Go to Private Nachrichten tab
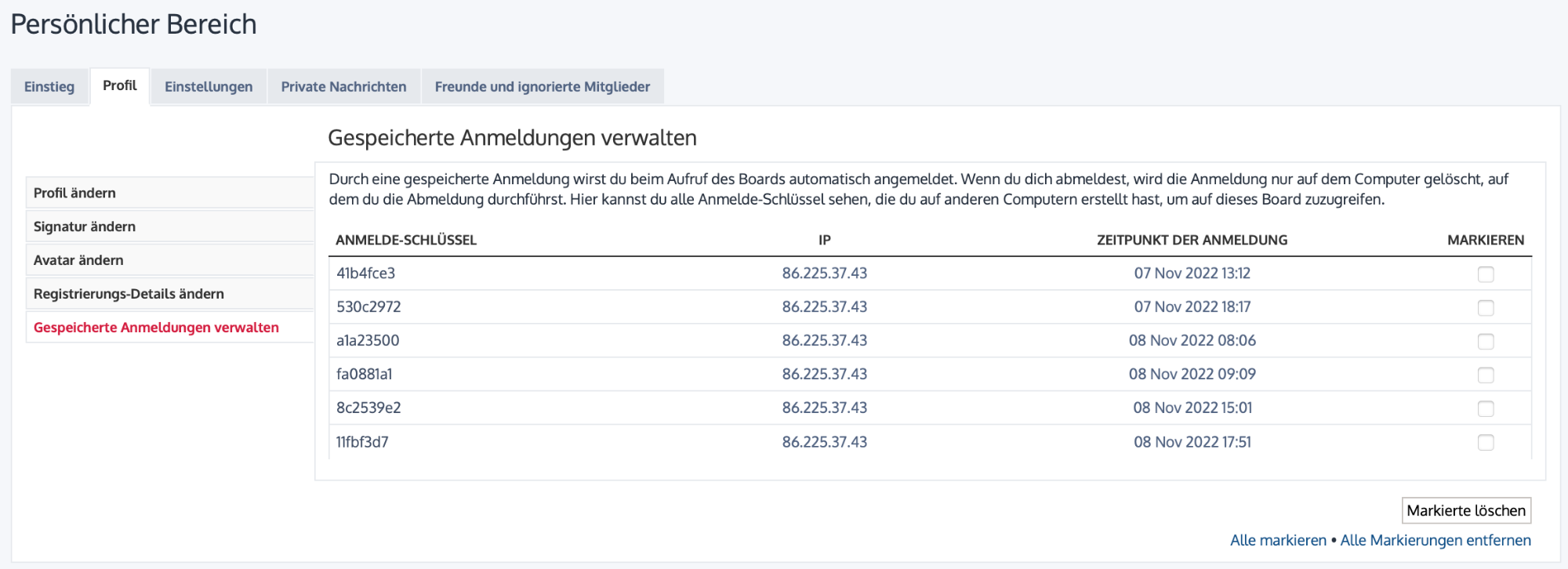 click(343, 87)
